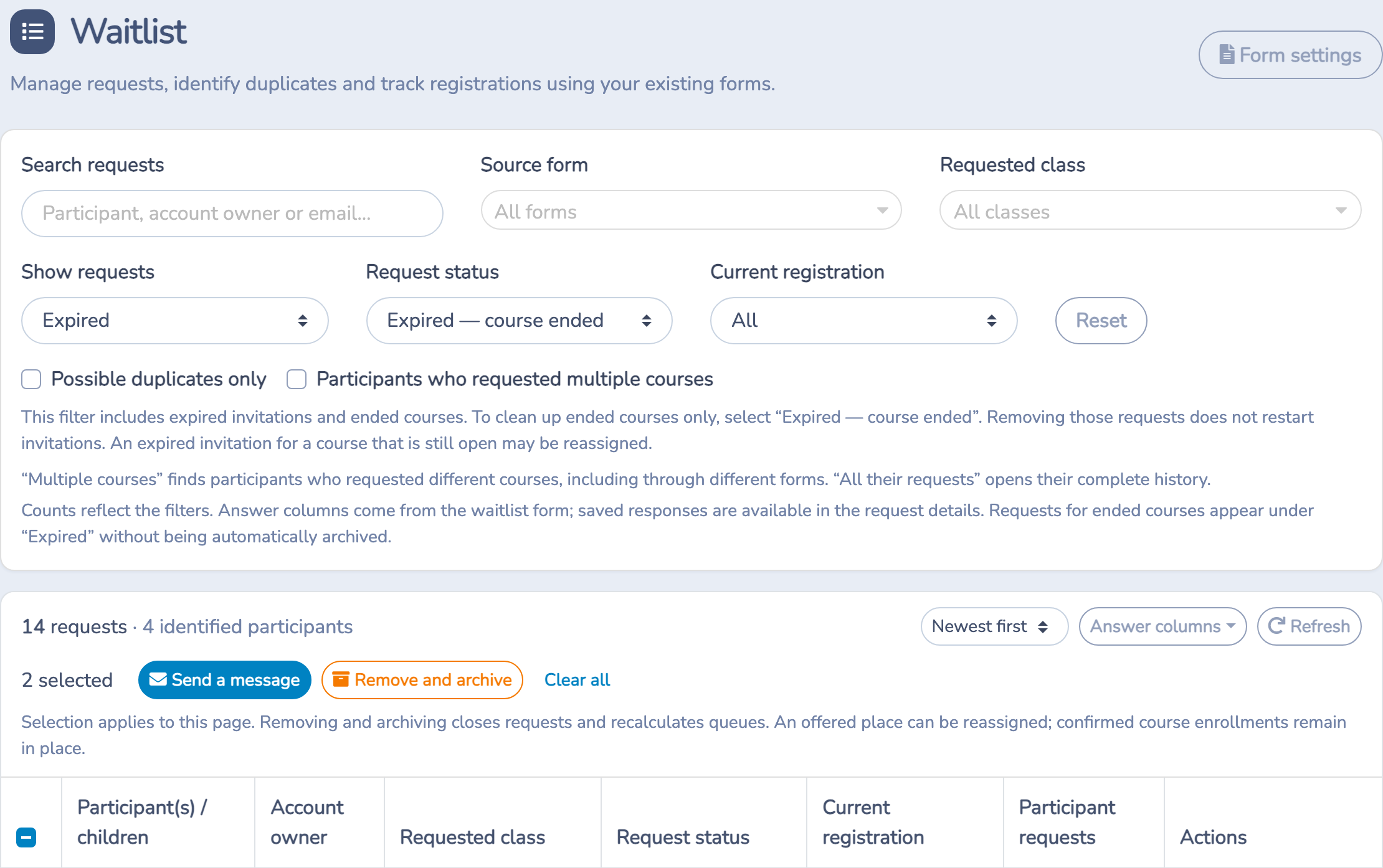Open the Current registration All dropdown

point(864,320)
